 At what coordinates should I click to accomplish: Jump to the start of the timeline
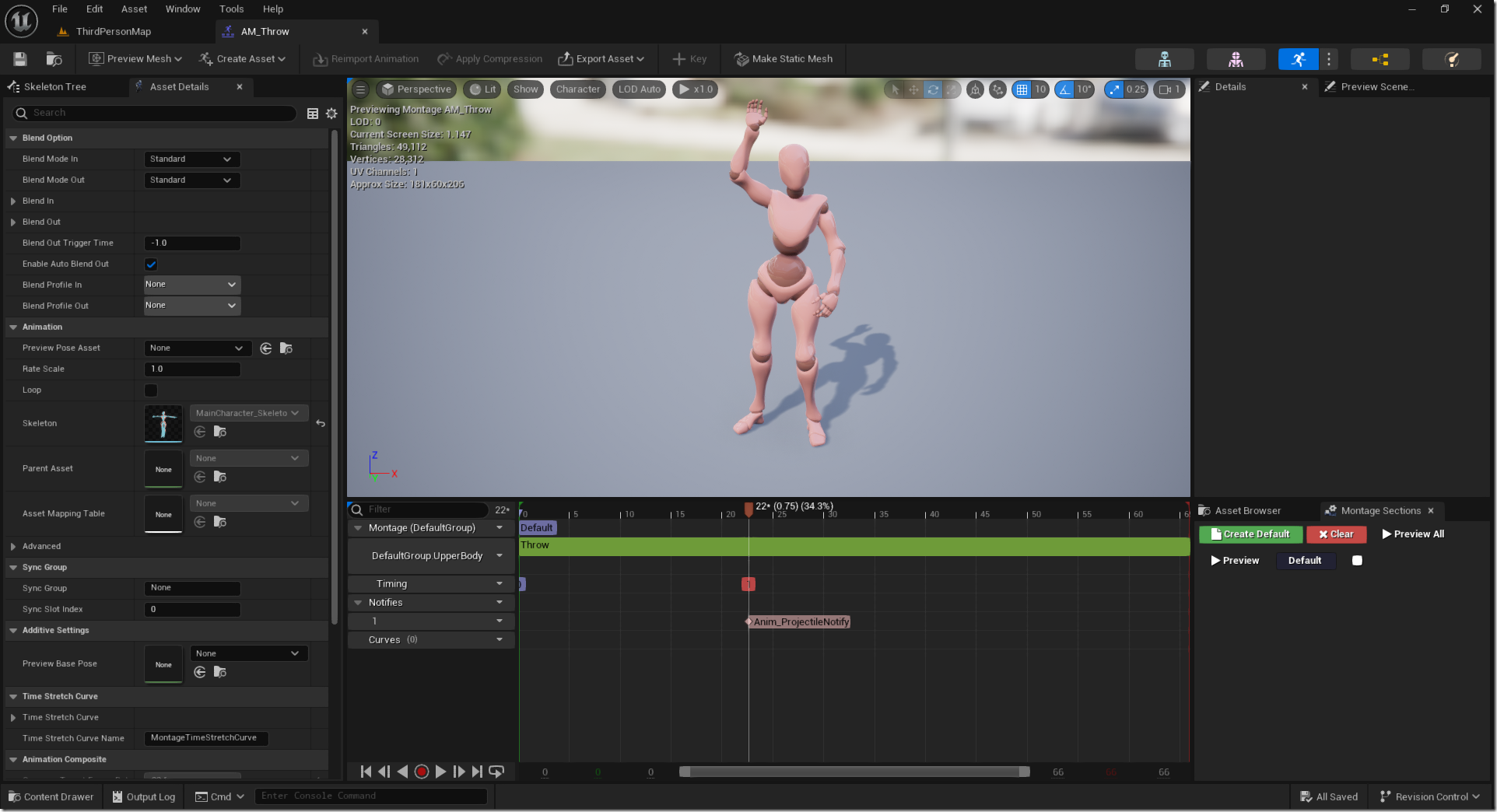tap(366, 772)
